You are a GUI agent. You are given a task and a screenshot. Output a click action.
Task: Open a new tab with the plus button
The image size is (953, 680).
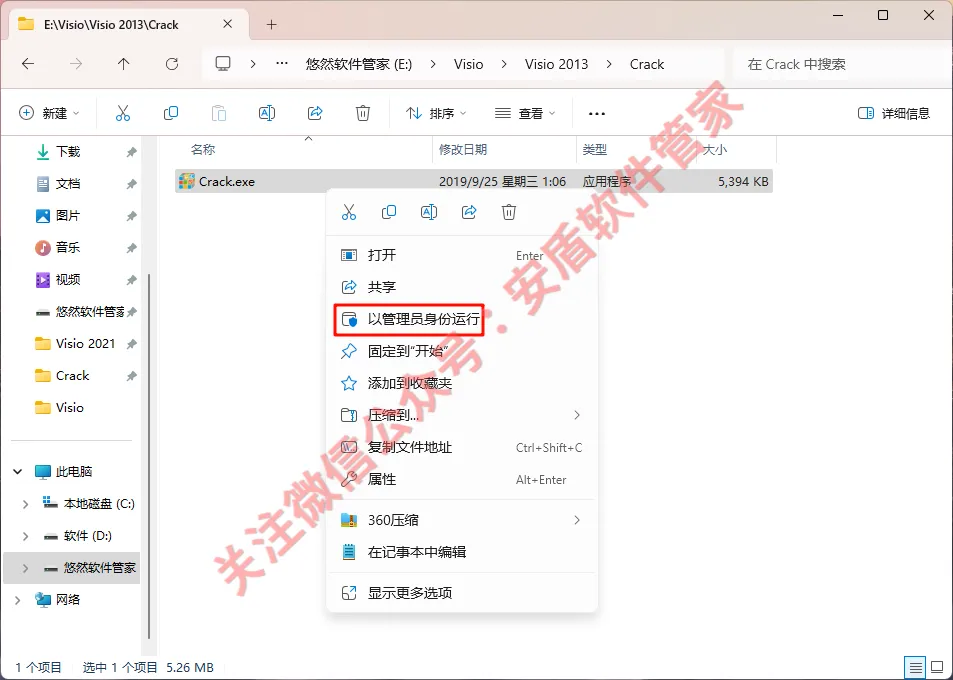tap(272, 24)
